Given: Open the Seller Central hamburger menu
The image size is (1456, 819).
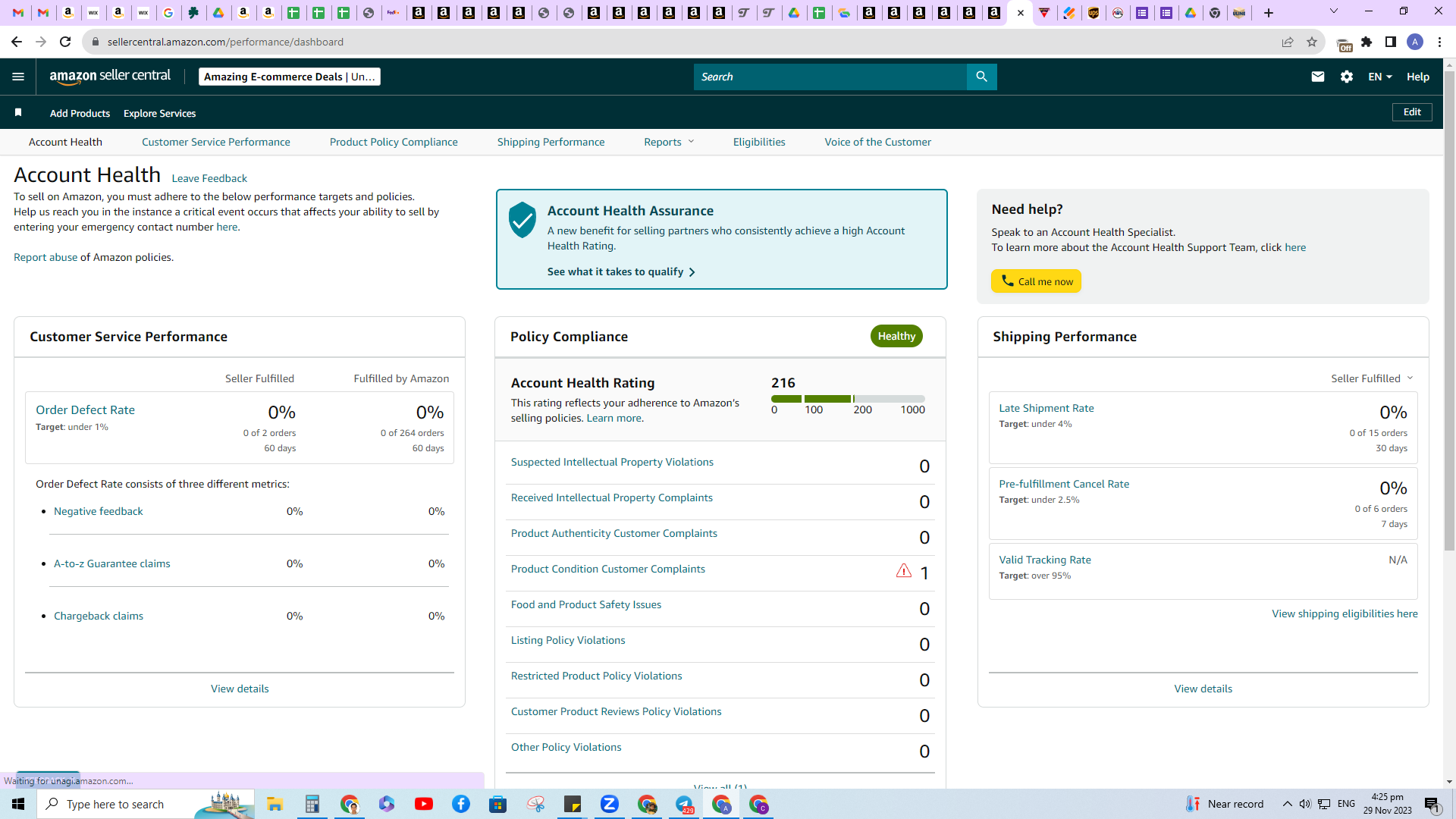Looking at the screenshot, I should [18, 77].
